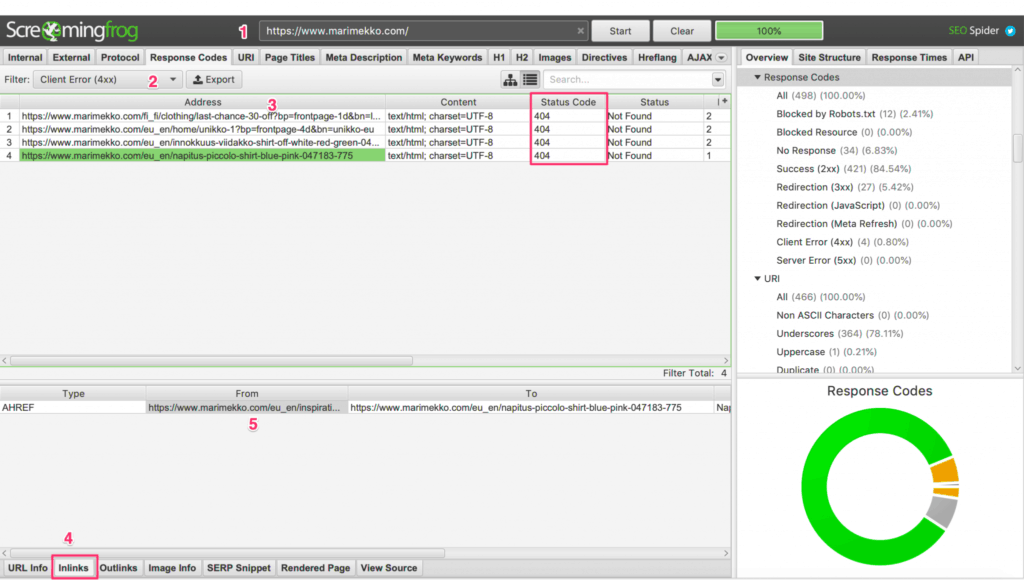The width and height of the screenshot is (1024, 580).
Task: Sort by the Status Code column header
Action: [x=568, y=102]
